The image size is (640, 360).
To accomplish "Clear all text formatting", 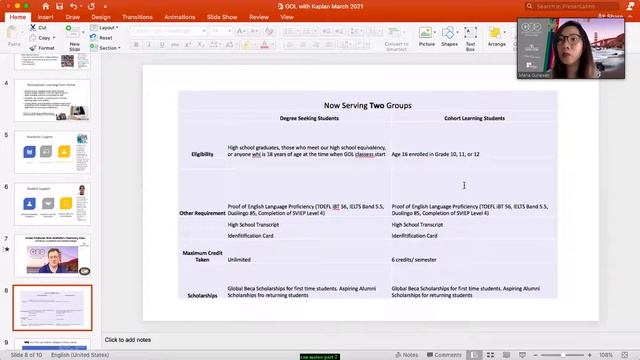I will 269,31.
